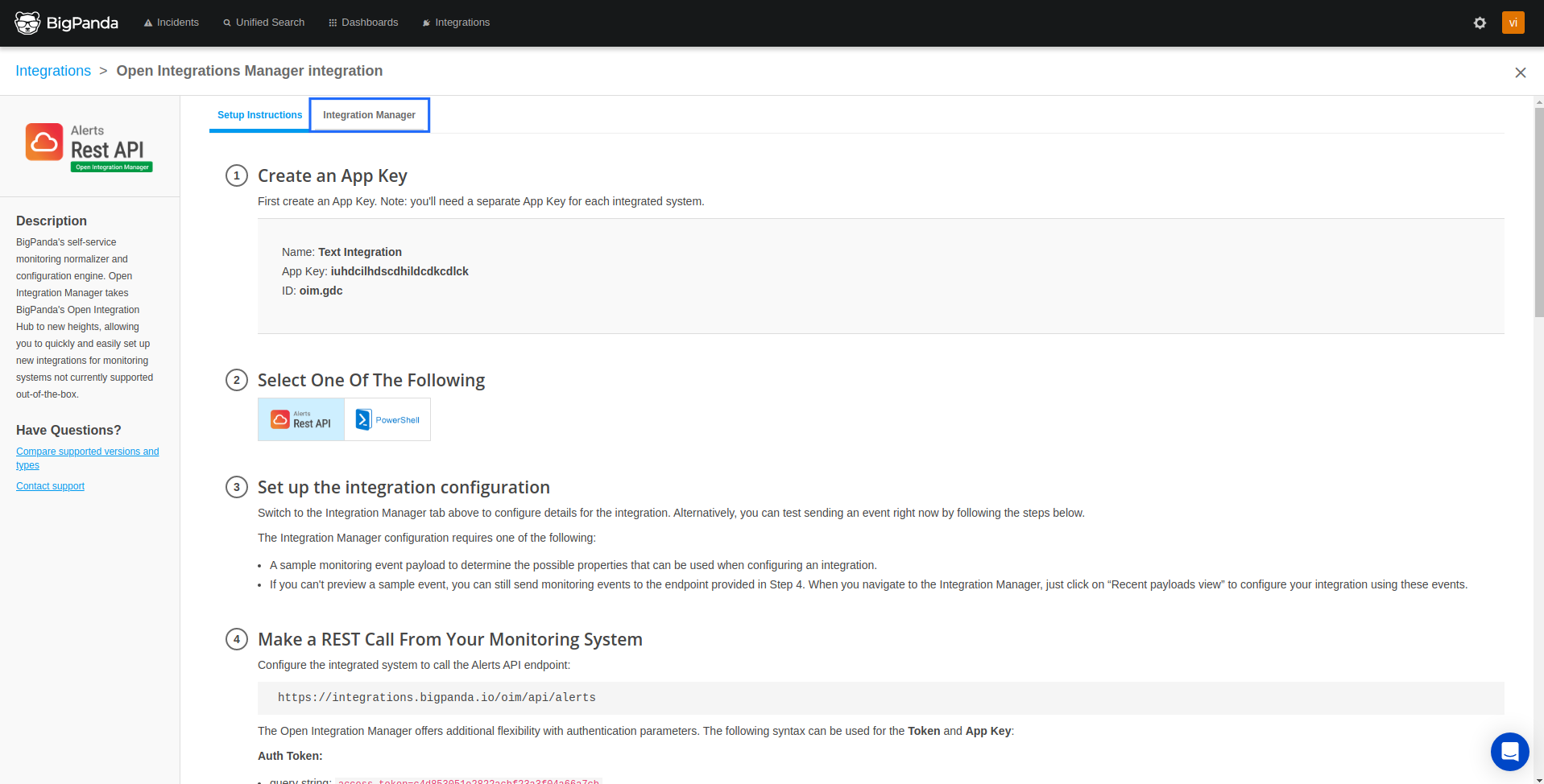1544x784 pixels.
Task: Click the alerts API endpoint URL
Action: click(437, 697)
